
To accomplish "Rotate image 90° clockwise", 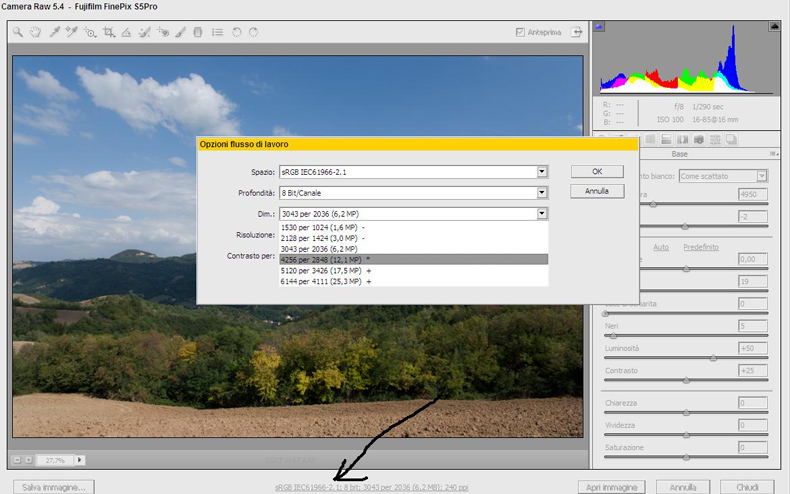I will 254,32.
